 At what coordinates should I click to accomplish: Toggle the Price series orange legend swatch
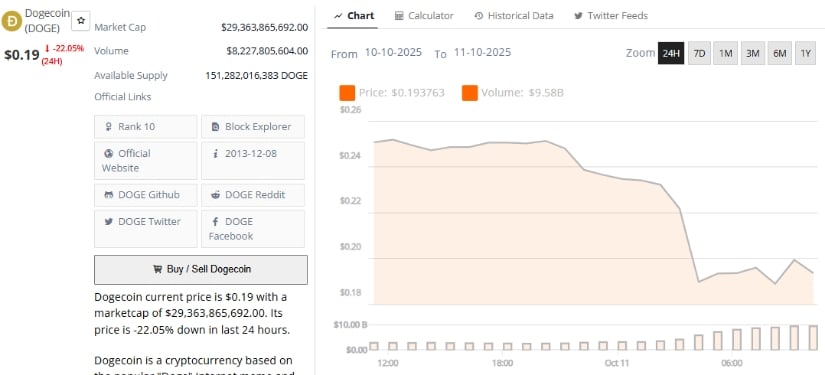click(x=347, y=93)
